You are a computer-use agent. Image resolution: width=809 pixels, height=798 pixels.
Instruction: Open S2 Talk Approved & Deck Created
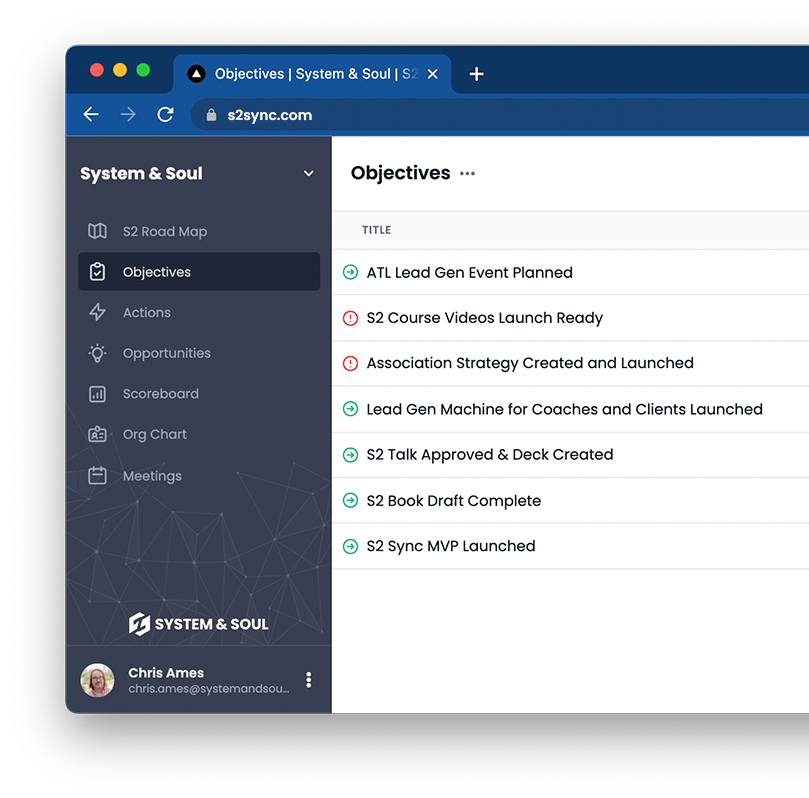point(490,454)
